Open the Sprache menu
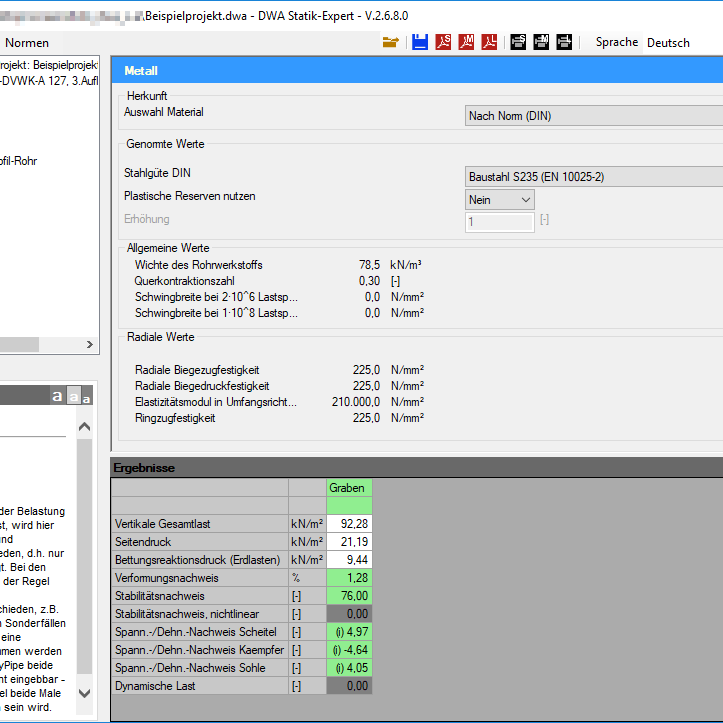This screenshot has width=723, height=723. (x=616, y=42)
